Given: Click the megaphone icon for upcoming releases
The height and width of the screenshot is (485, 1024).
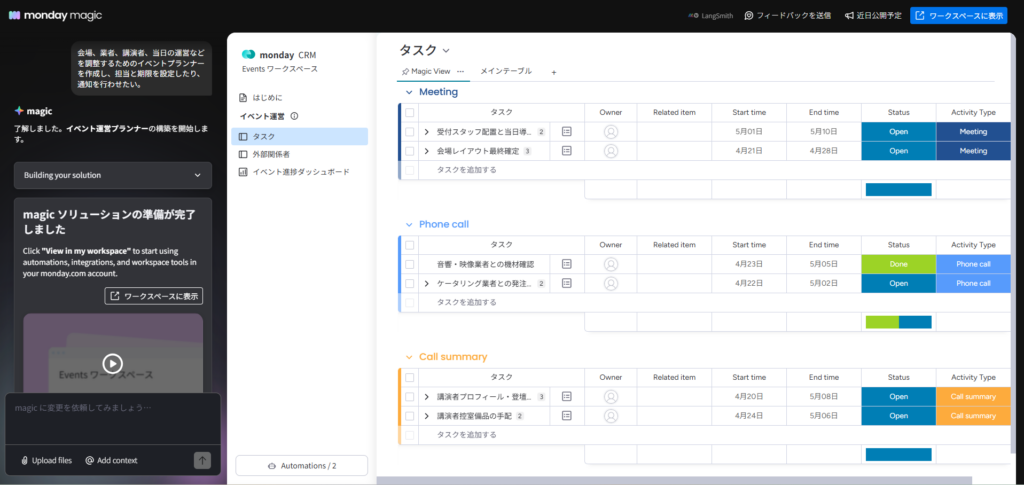Looking at the screenshot, I should pyautogui.click(x=820, y=16).
